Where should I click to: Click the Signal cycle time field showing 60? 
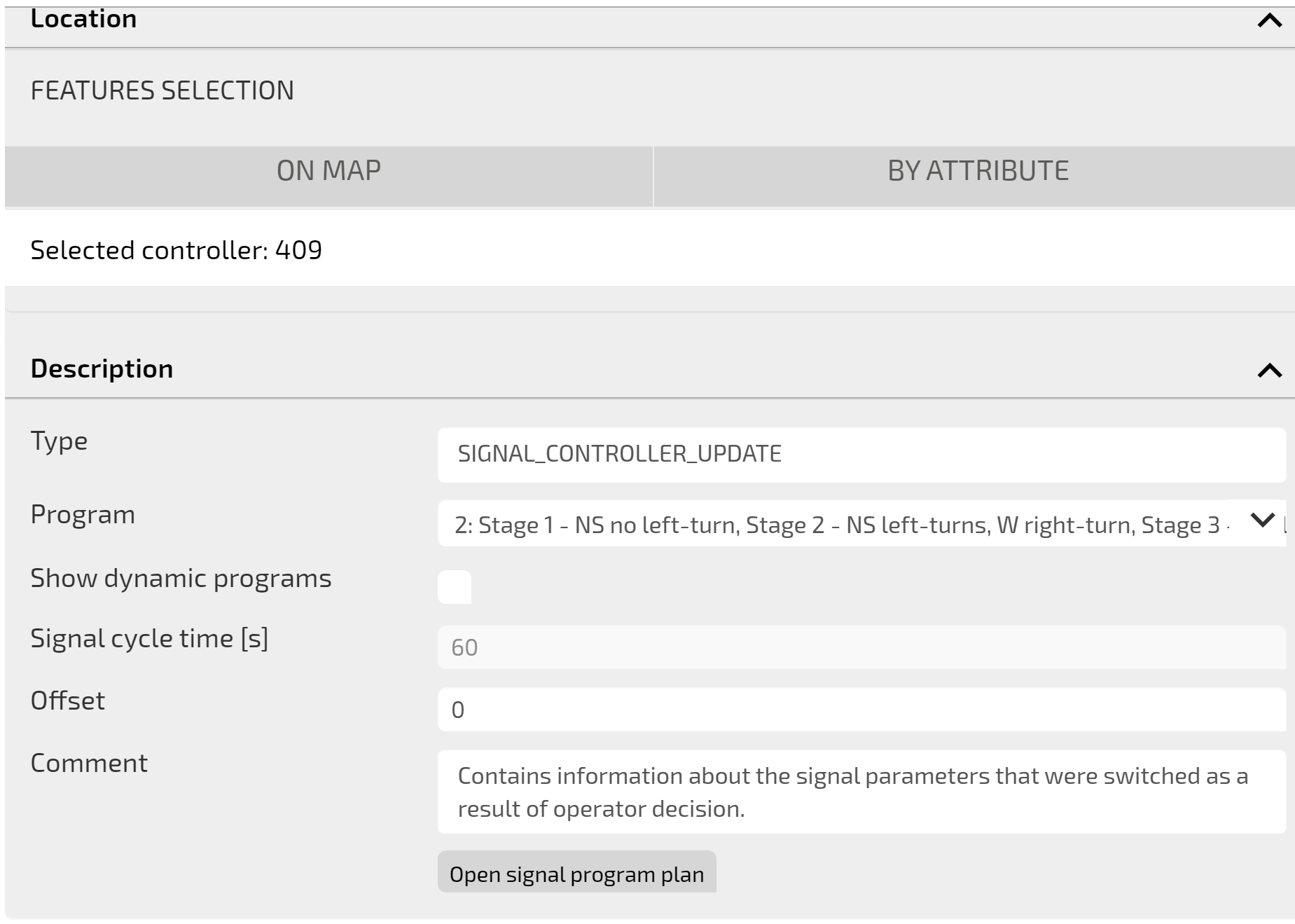(x=861, y=647)
